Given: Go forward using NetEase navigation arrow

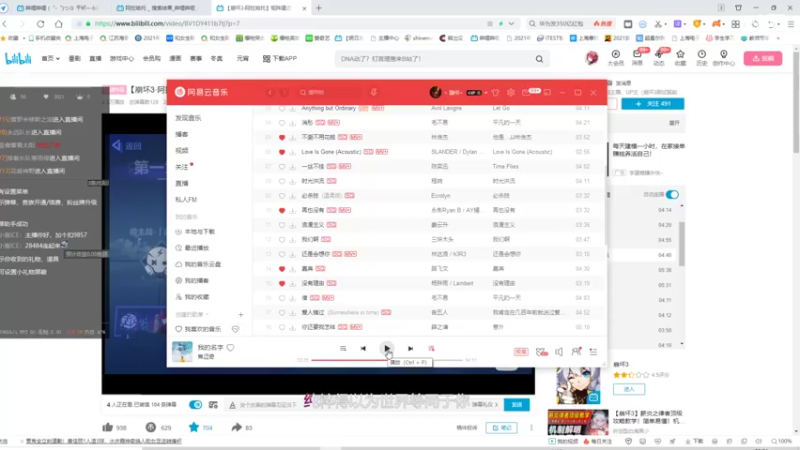Looking at the screenshot, I should 285,92.
